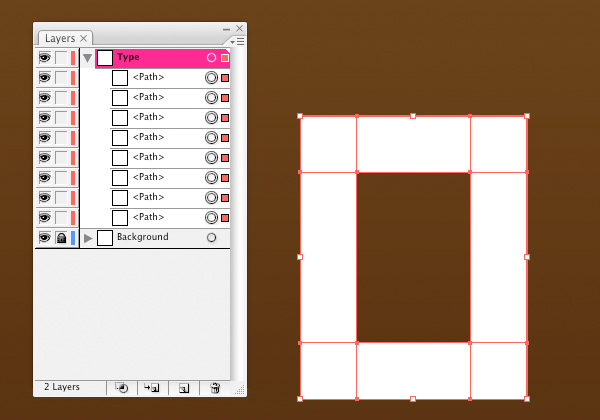This screenshot has height=420, width=600.
Task: Close the Layers tab
Action: [x=84, y=38]
